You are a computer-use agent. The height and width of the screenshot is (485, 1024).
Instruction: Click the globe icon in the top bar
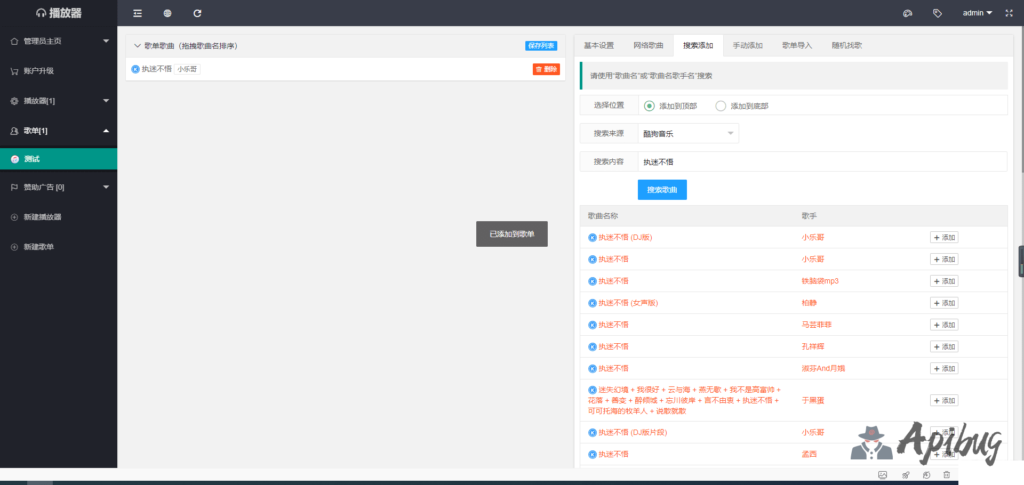(x=167, y=13)
